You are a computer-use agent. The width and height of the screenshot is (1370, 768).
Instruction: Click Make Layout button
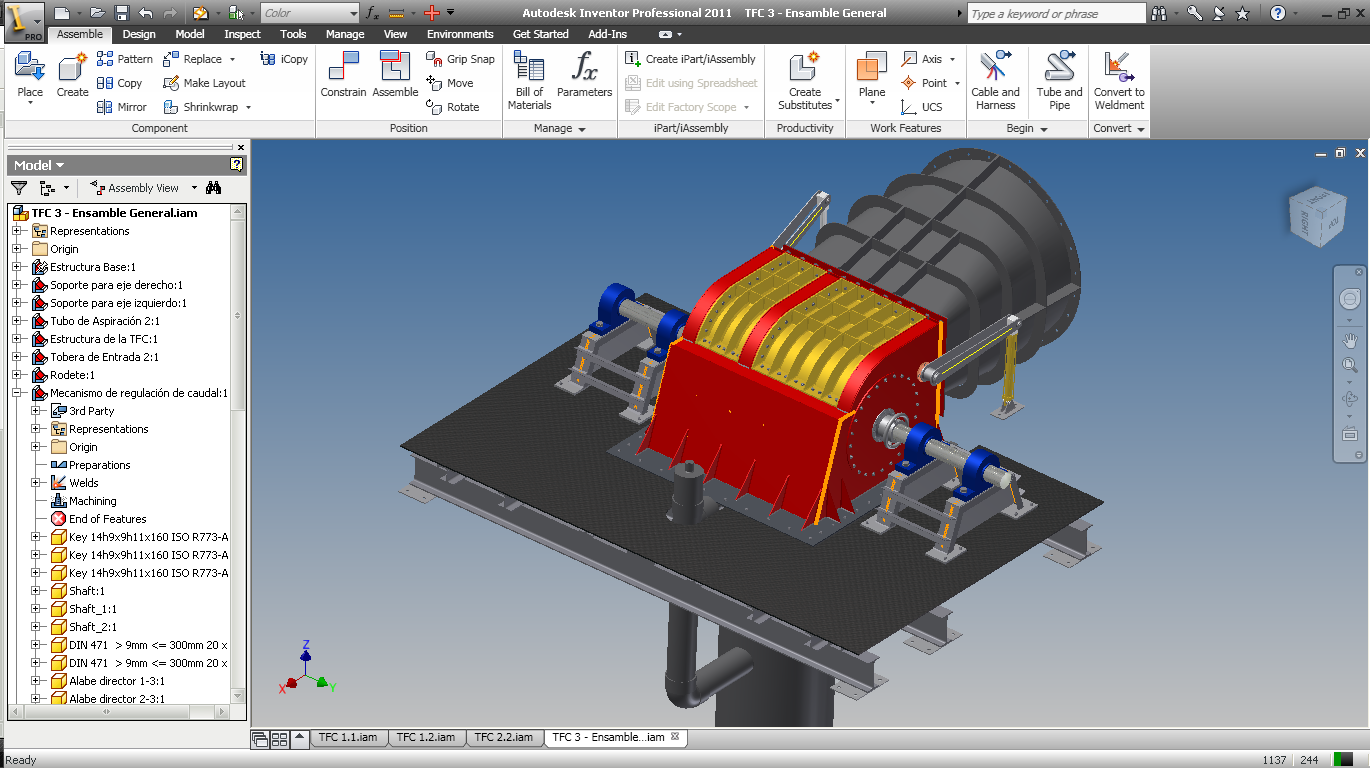(204, 83)
